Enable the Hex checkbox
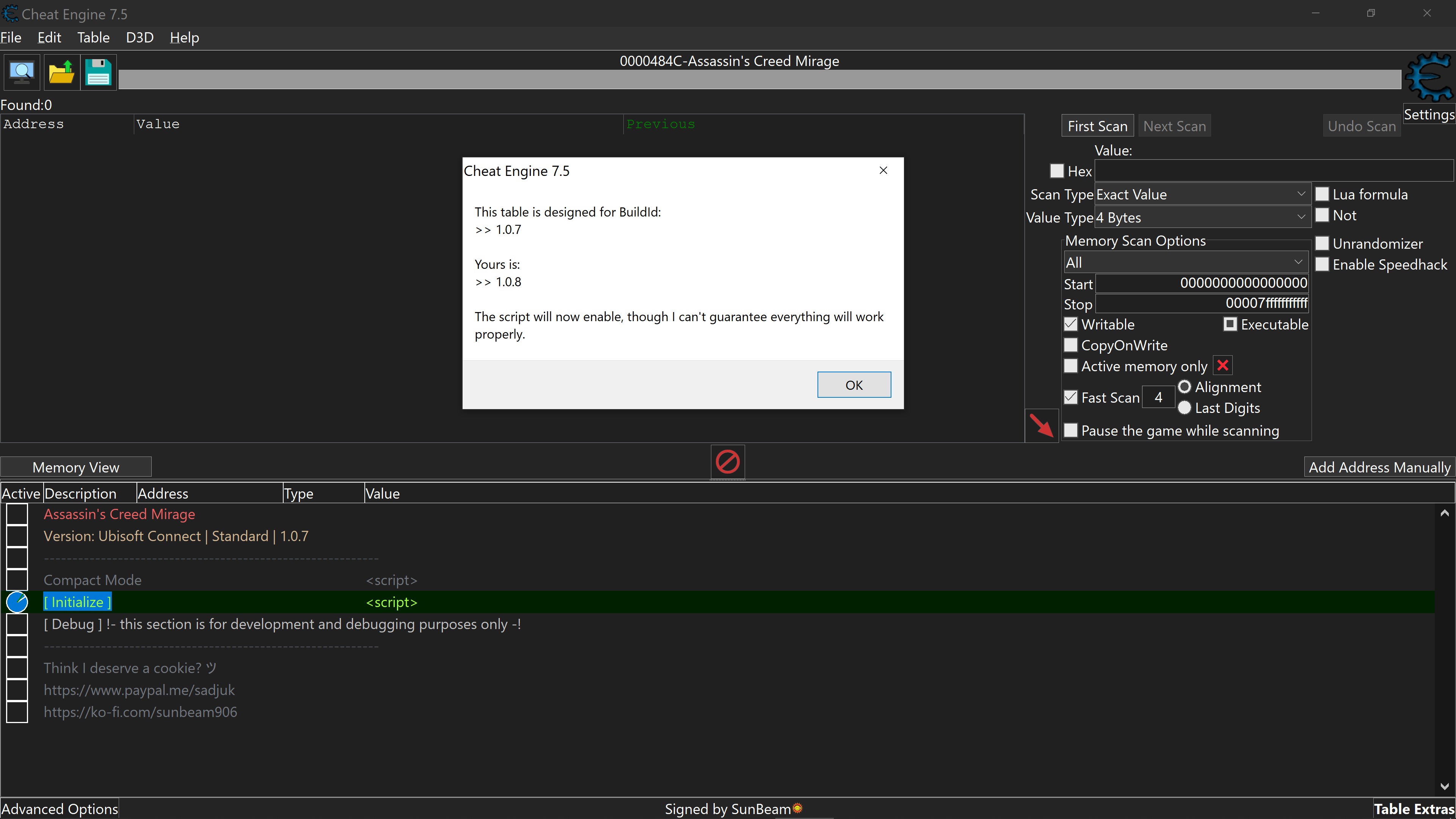The height and width of the screenshot is (819, 1456). (1056, 171)
